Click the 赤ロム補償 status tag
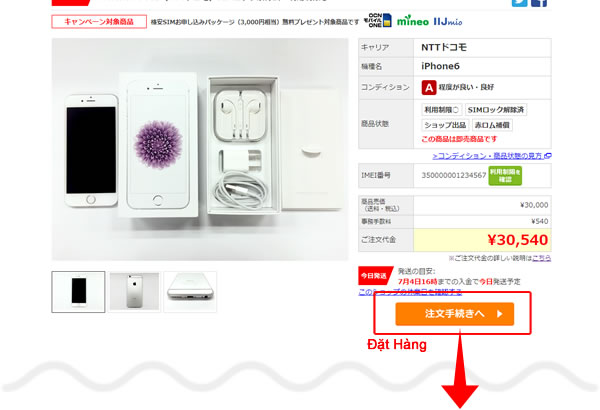600x410 pixels. [492, 125]
